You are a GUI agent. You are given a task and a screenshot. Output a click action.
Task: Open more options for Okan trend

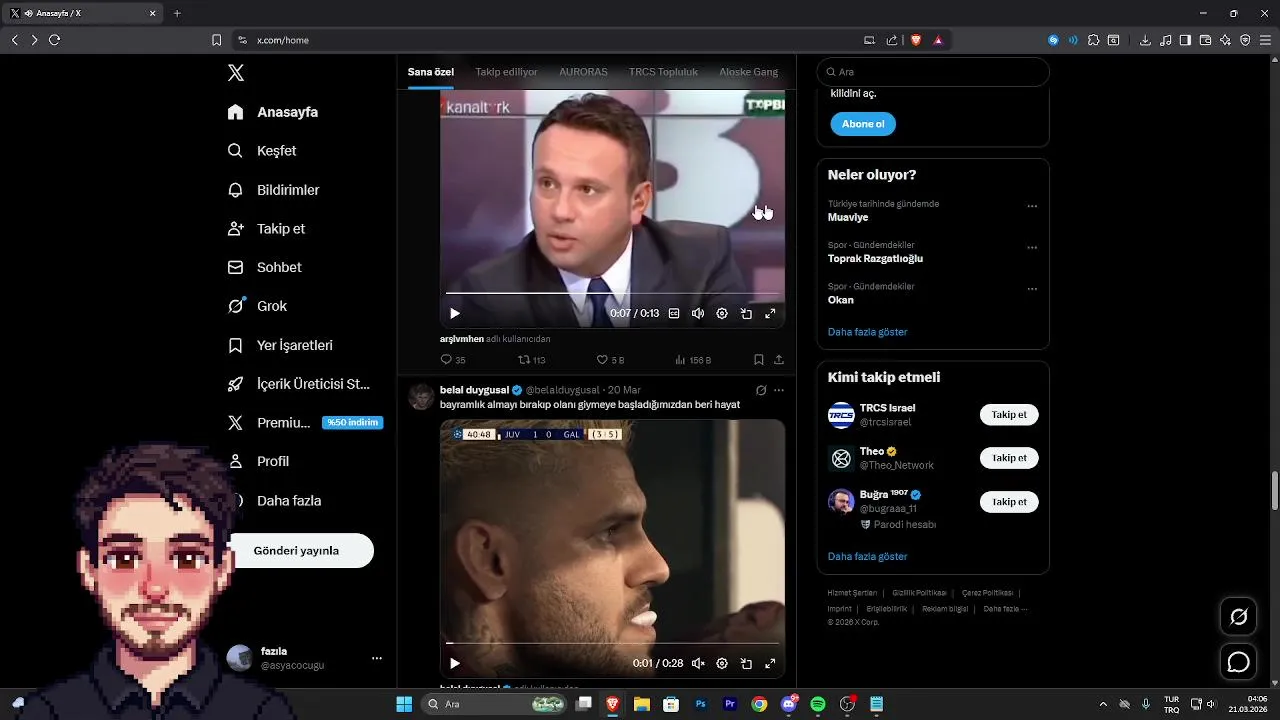pos(1032,289)
